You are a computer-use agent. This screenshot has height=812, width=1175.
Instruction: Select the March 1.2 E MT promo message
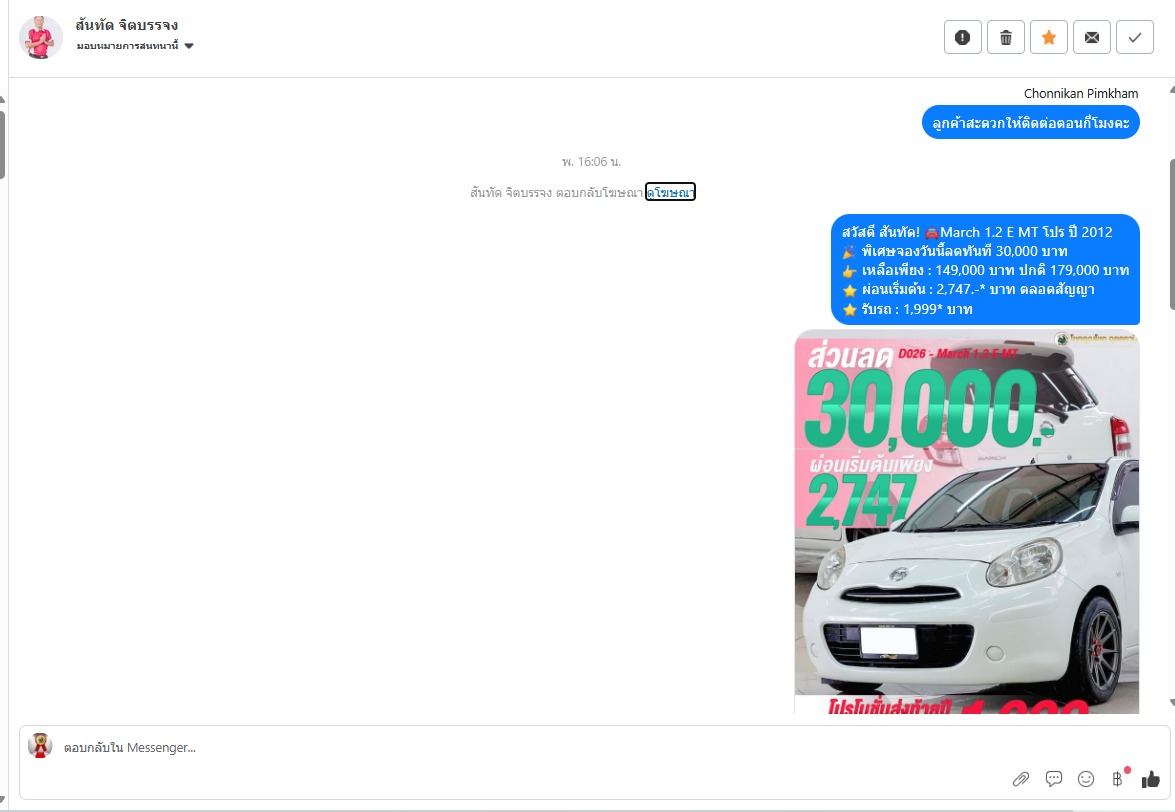985,270
